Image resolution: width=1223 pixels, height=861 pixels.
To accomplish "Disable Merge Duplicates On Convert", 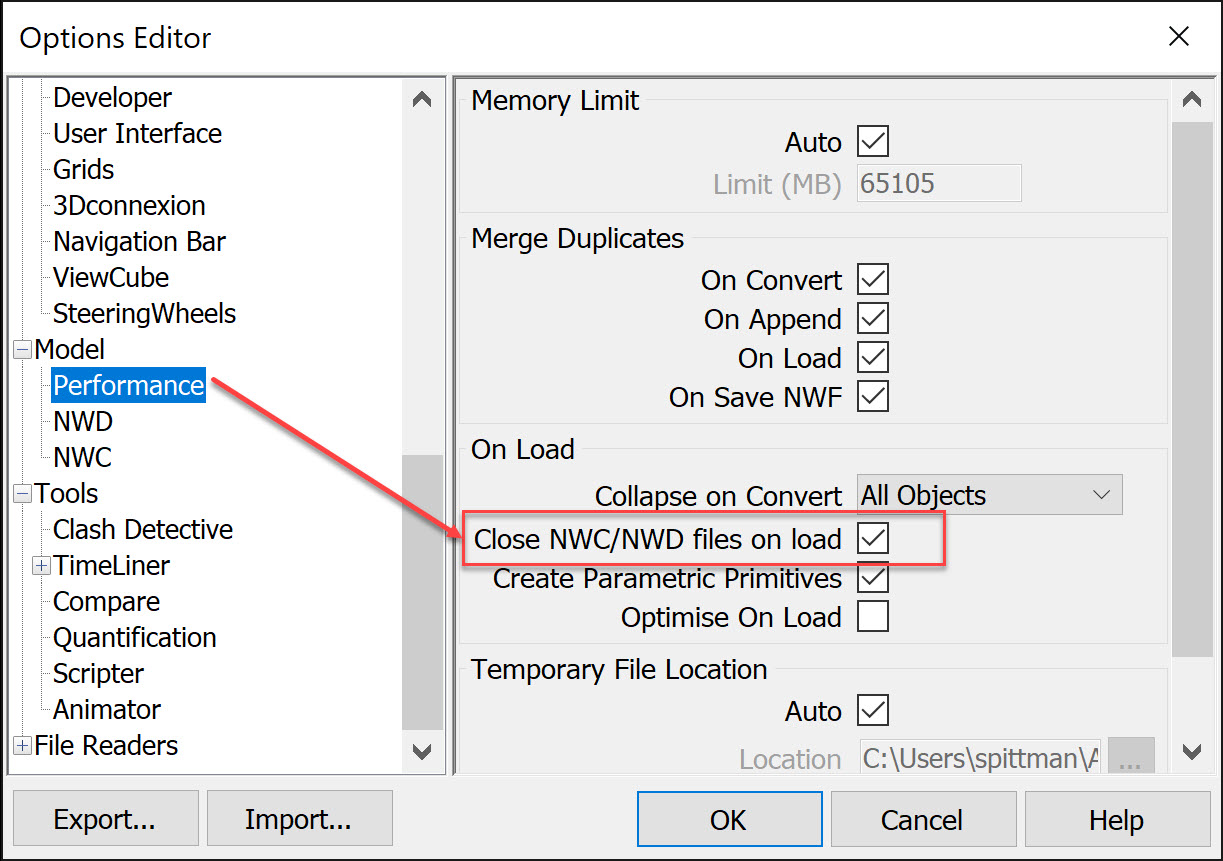I will pos(873,280).
